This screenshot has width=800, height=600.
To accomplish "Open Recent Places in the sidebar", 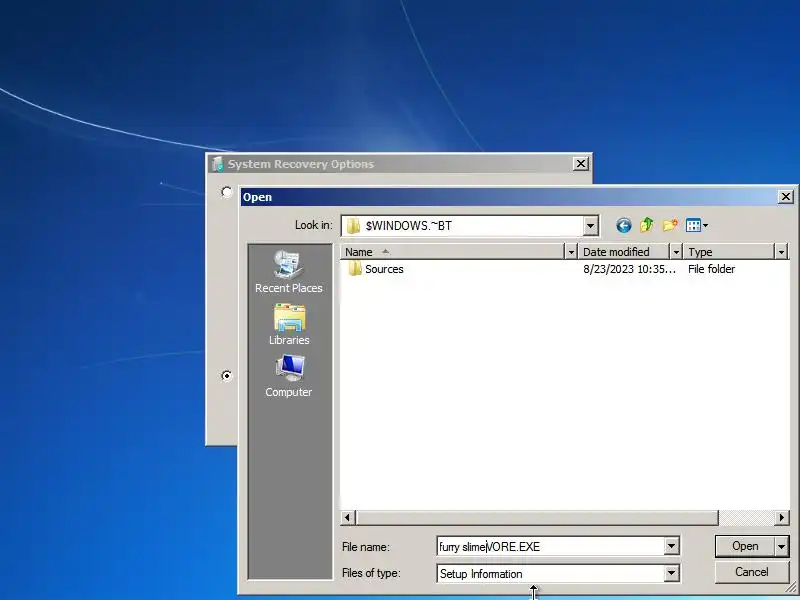I will point(289,272).
